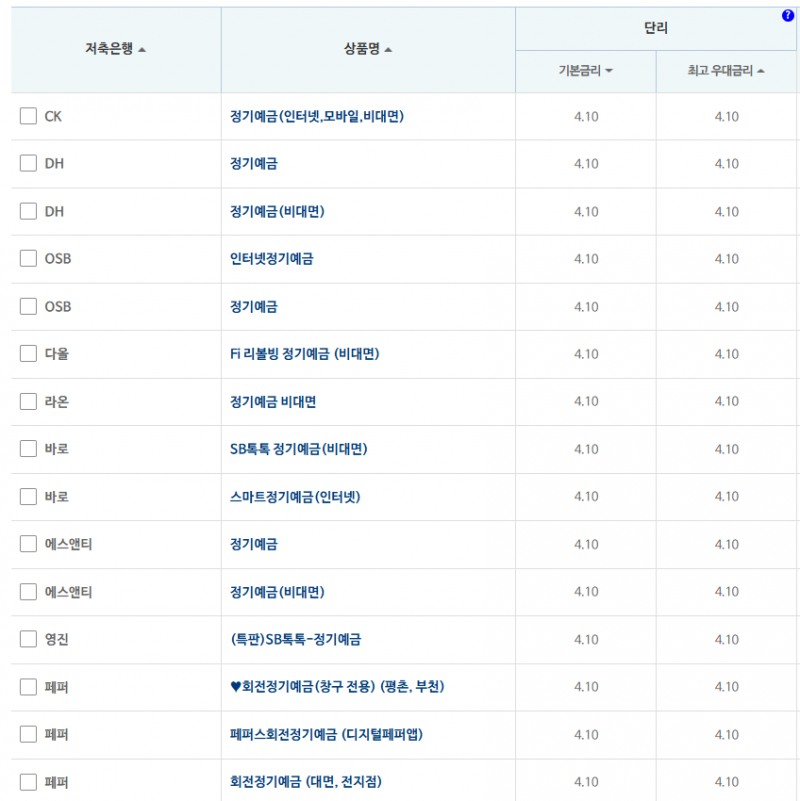The width and height of the screenshot is (800, 801).
Task: Open ♥회전정기예금(창구 전용) (평촌, 부천) link
Action: click(337, 687)
